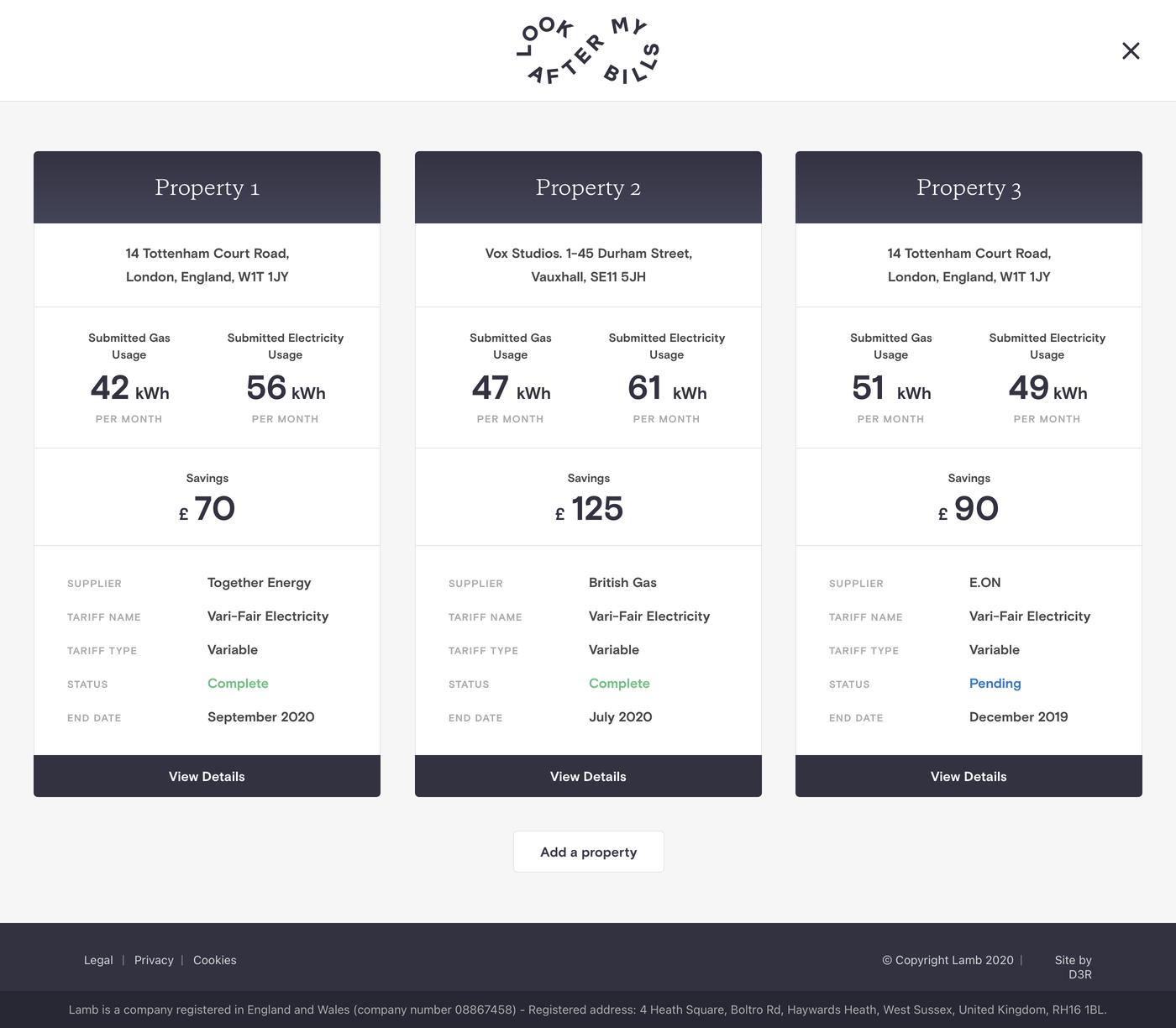
Task: Open the Legal footer link
Action: pyautogui.click(x=98, y=960)
